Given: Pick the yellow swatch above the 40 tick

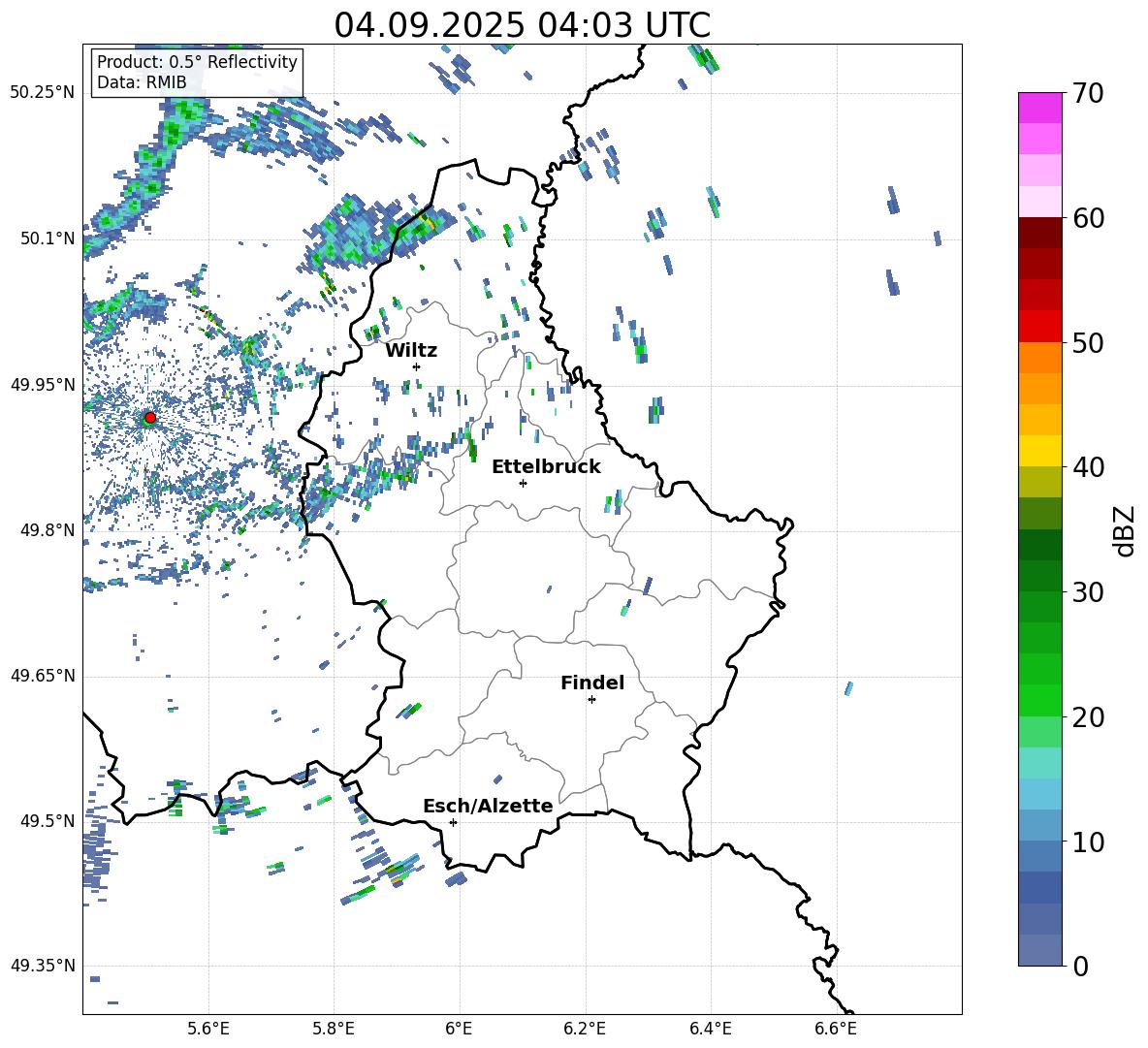Looking at the screenshot, I should 1040,451.
